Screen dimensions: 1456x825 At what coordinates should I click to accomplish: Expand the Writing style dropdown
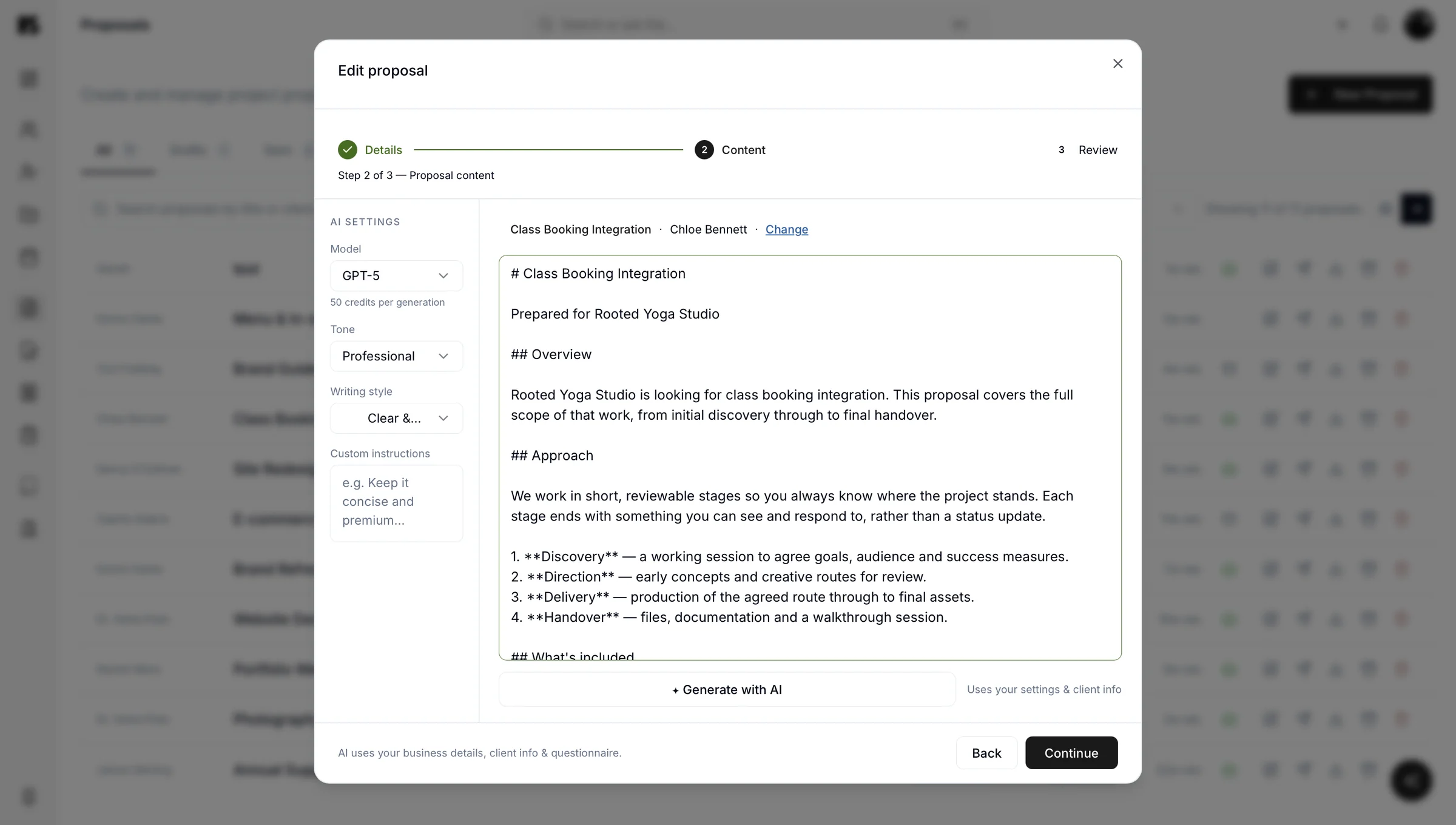coord(396,419)
